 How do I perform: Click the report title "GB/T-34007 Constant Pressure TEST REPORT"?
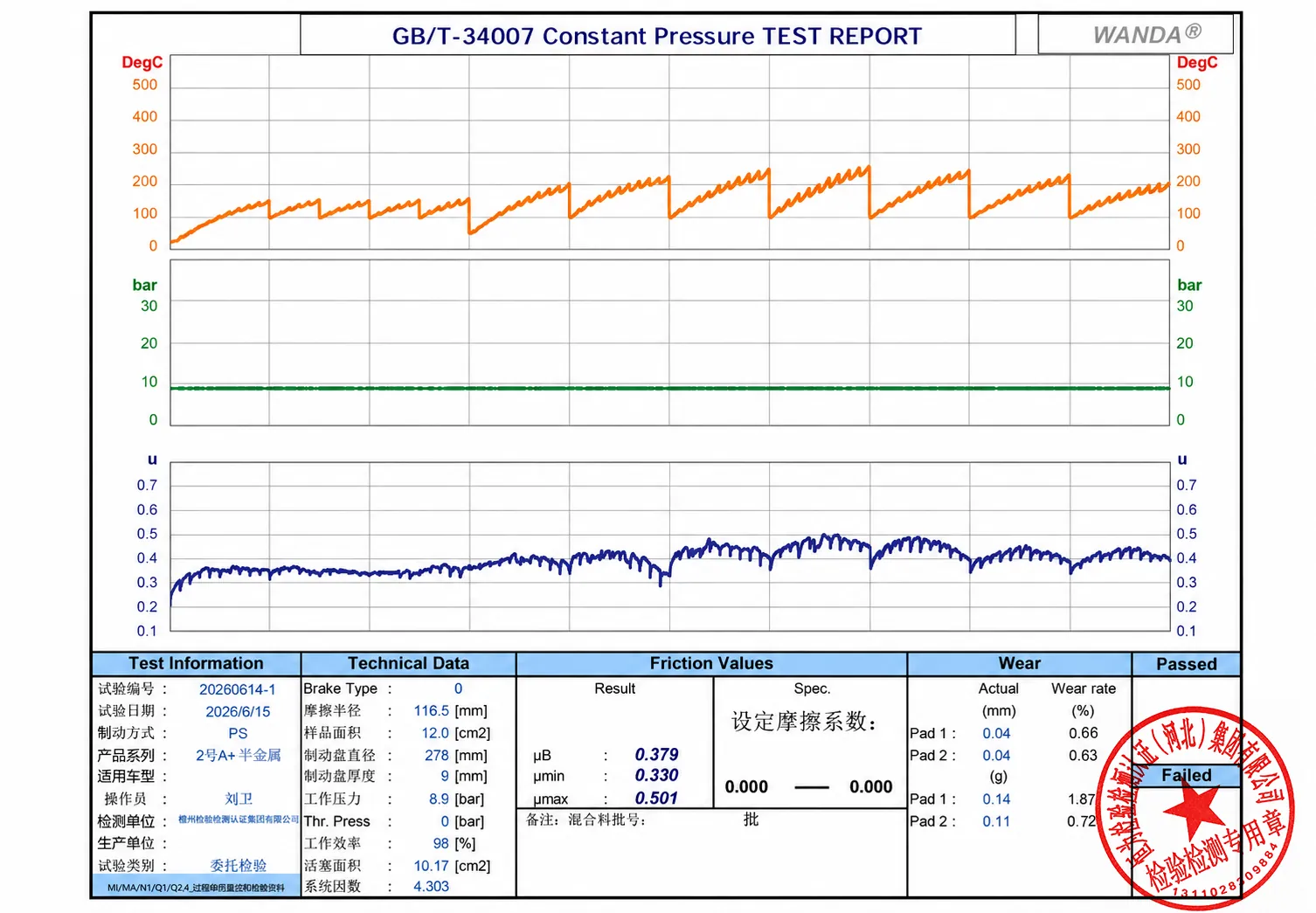[656, 37]
